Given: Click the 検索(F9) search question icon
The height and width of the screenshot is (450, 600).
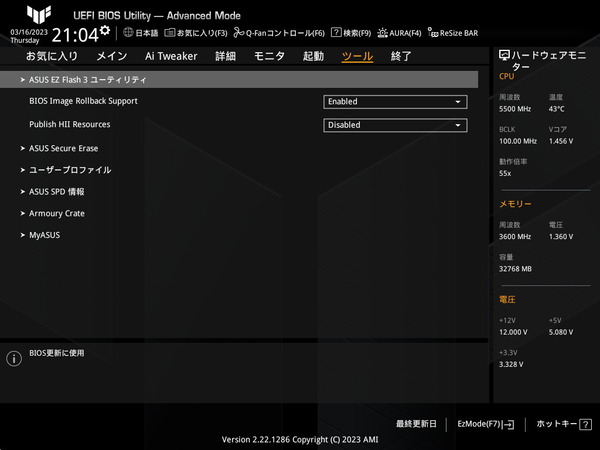Looking at the screenshot, I should click(x=336, y=33).
